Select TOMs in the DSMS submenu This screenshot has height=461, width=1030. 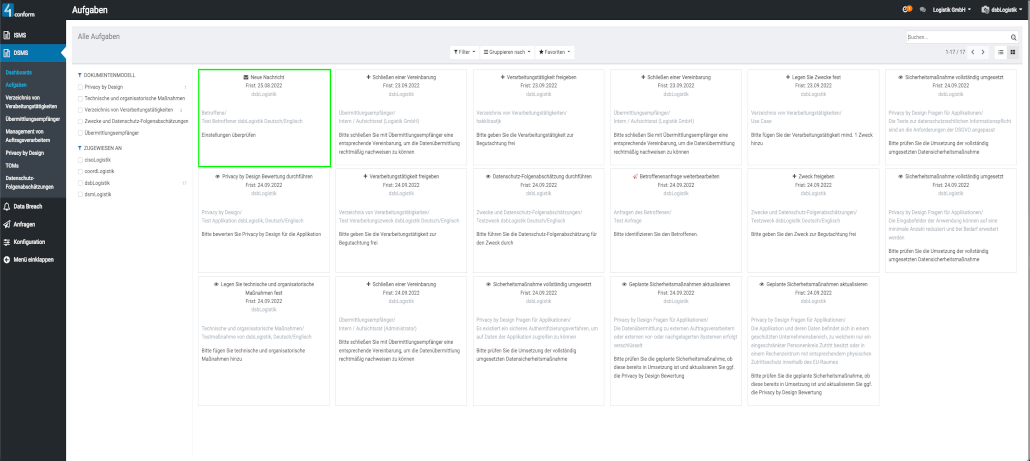pos(12,165)
